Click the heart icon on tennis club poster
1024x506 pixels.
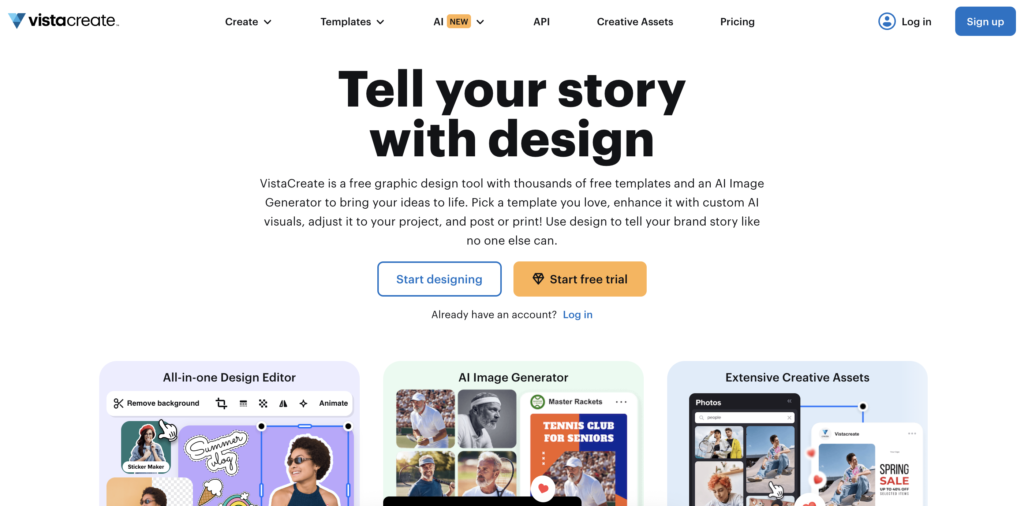pos(542,488)
